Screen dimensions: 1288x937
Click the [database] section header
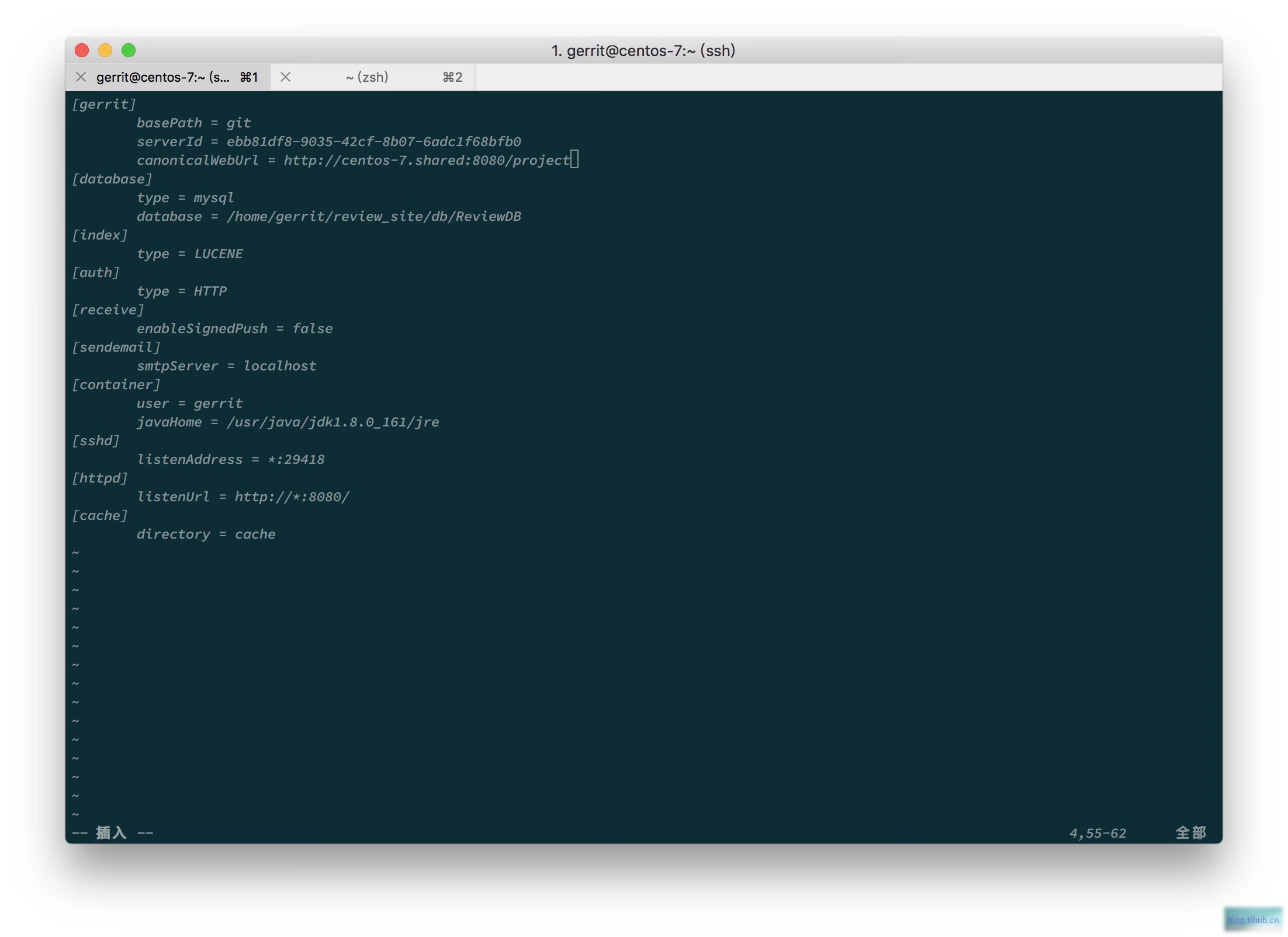112,179
